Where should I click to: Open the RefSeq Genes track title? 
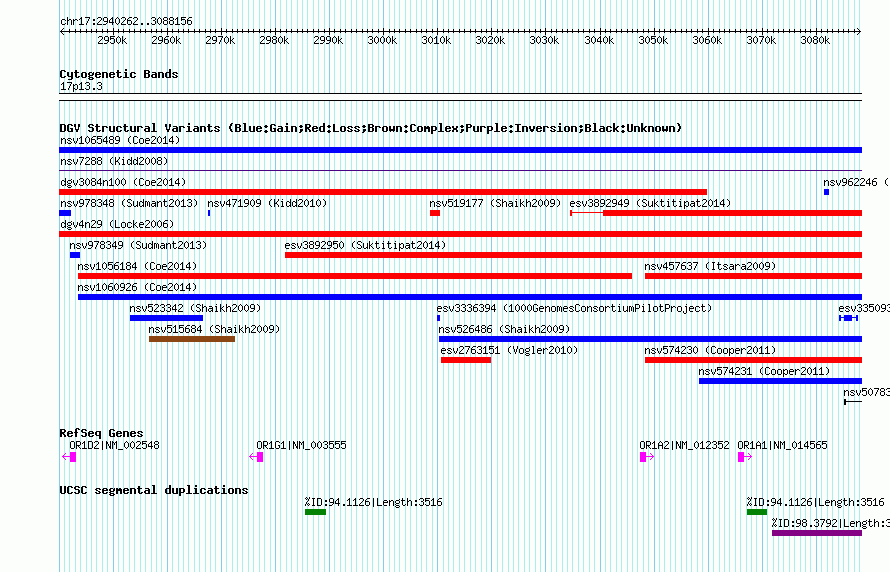click(101, 433)
